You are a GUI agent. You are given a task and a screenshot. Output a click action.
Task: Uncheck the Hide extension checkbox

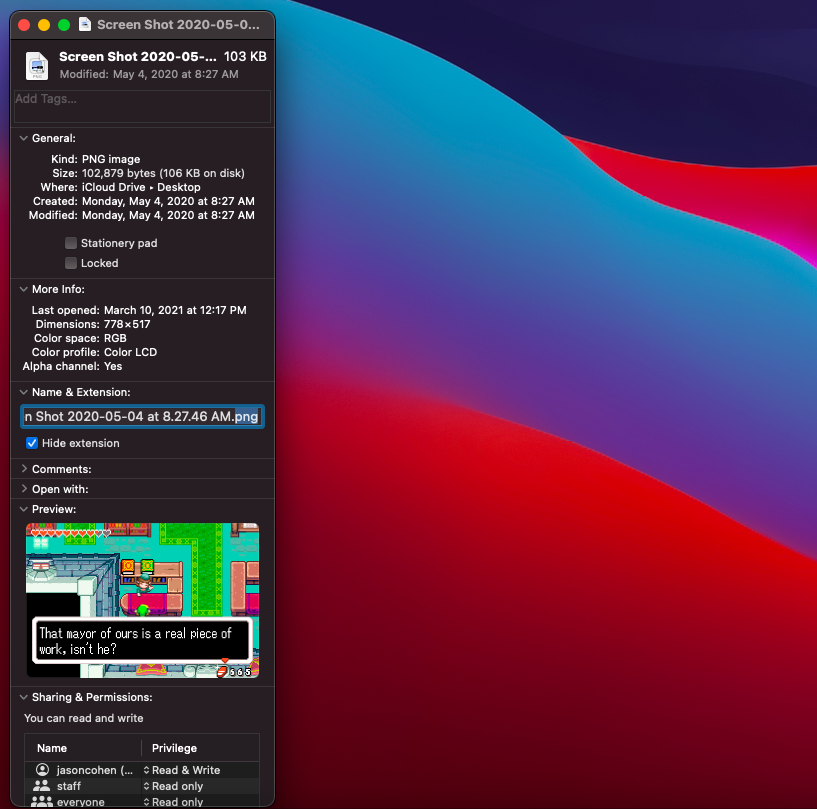(32, 443)
